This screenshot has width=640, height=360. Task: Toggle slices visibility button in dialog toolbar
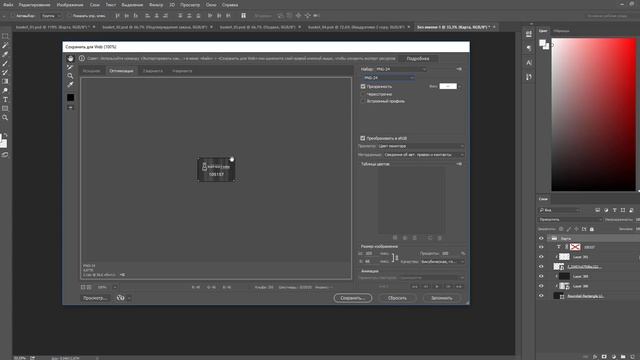70,107
